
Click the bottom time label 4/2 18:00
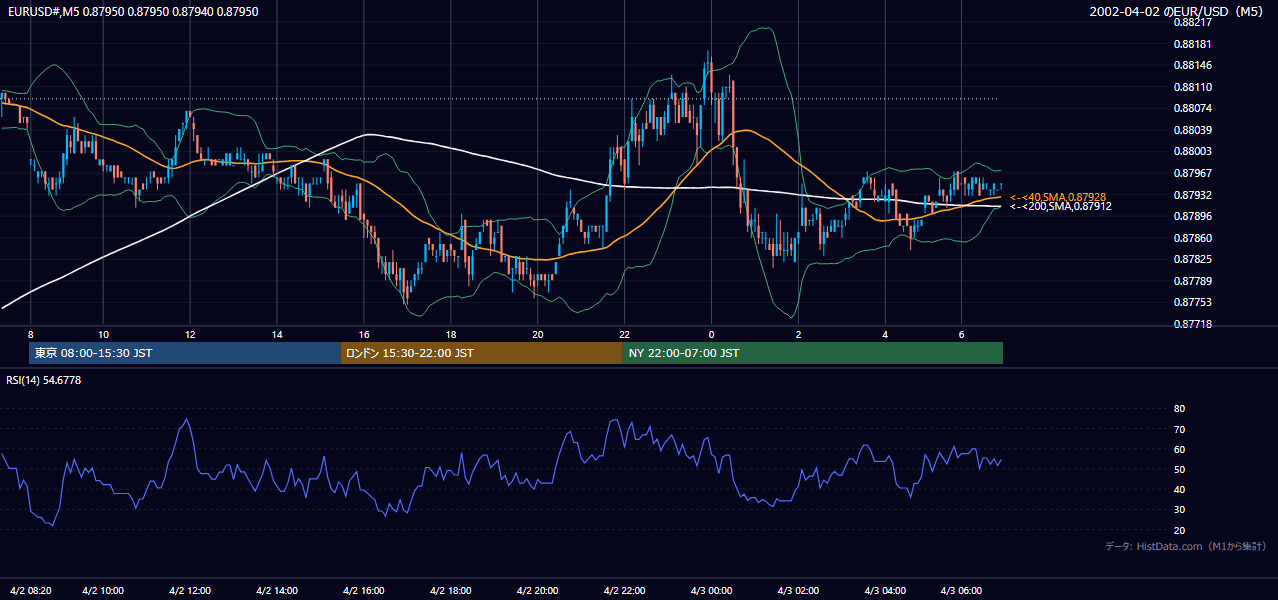tap(451, 590)
